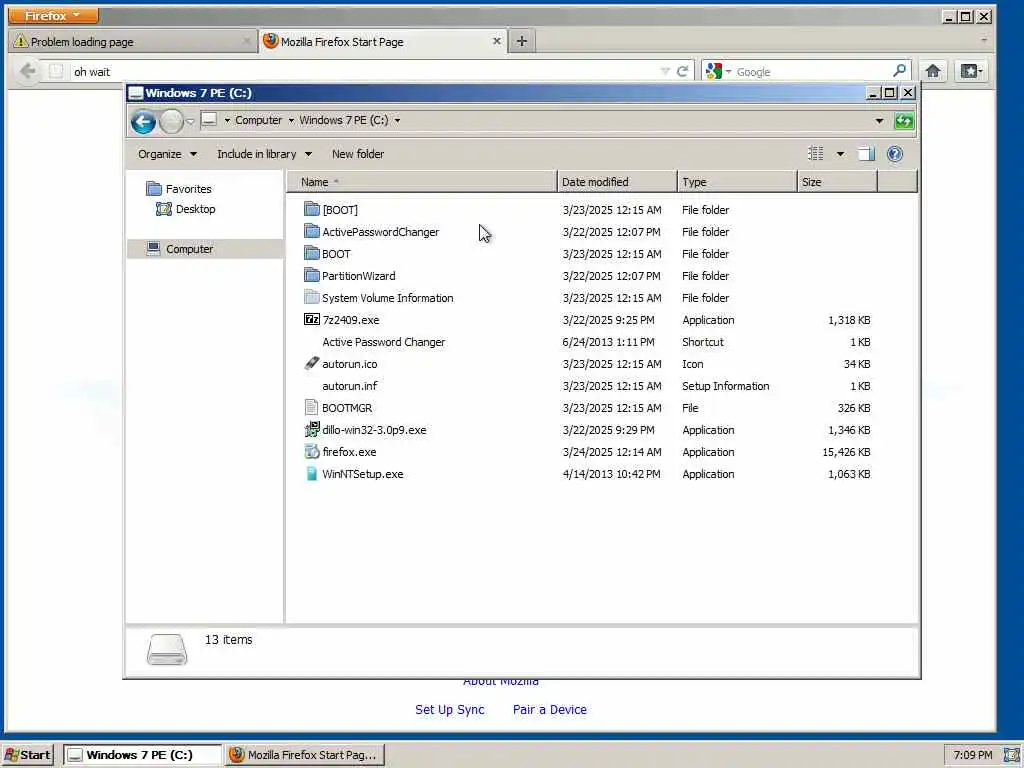This screenshot has height=768, width=1024.
Task: Click the green Refresh icon in Explorer
Action: click(x=904, y=121)
